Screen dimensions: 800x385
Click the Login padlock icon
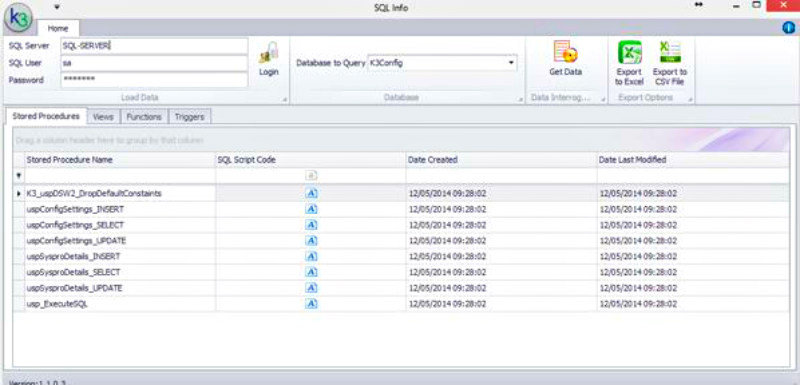point(268,53)
